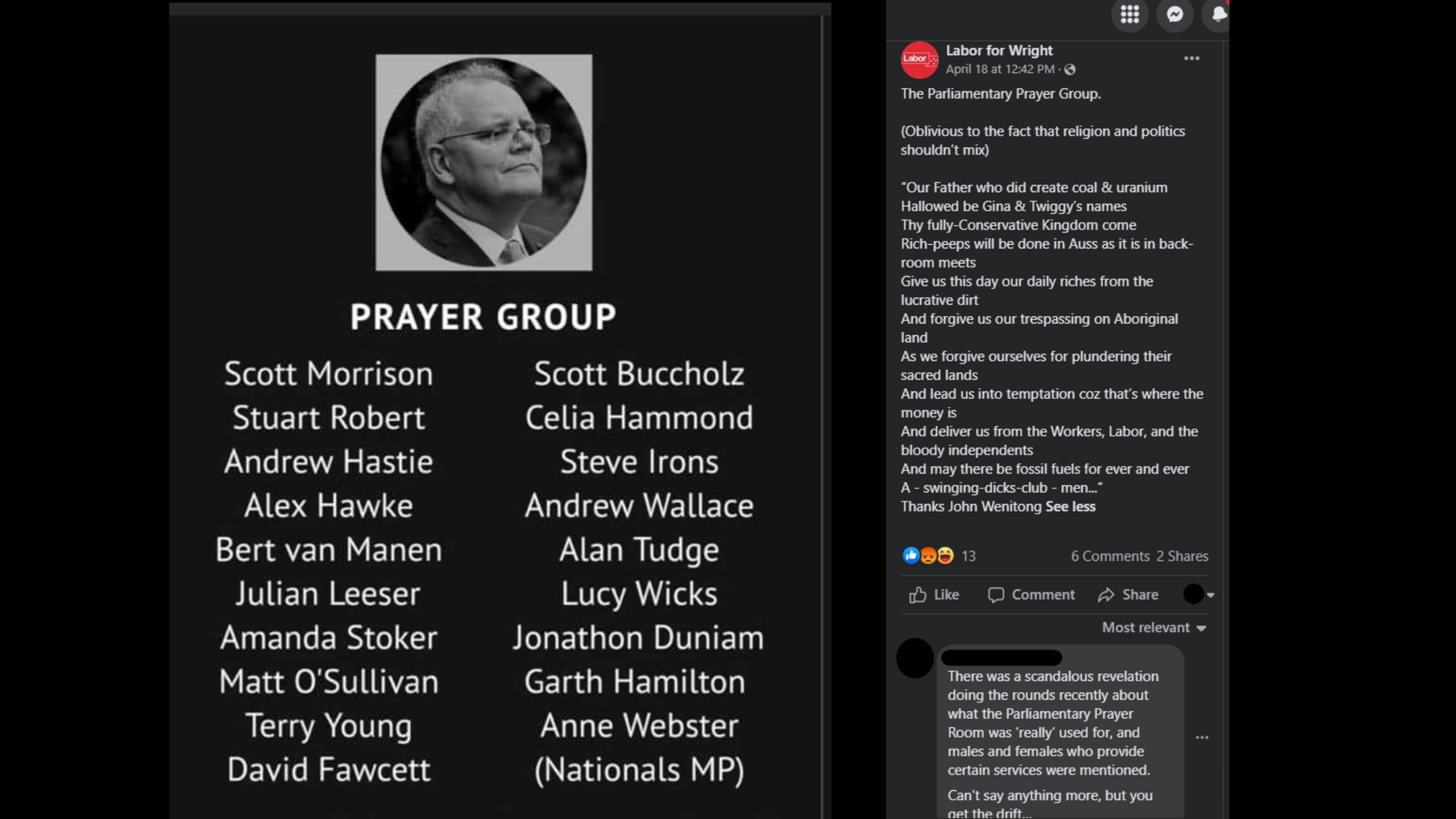The width and height of the screenshot is (1456, 819).
Task: View the 2 Shares link
Action: (1182, 556)
